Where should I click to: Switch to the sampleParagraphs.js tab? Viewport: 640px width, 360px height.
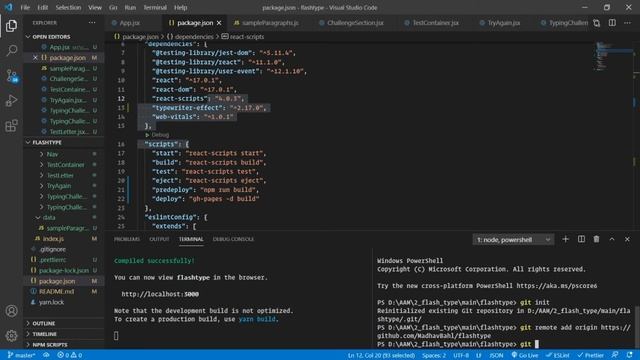click(270, 23)
